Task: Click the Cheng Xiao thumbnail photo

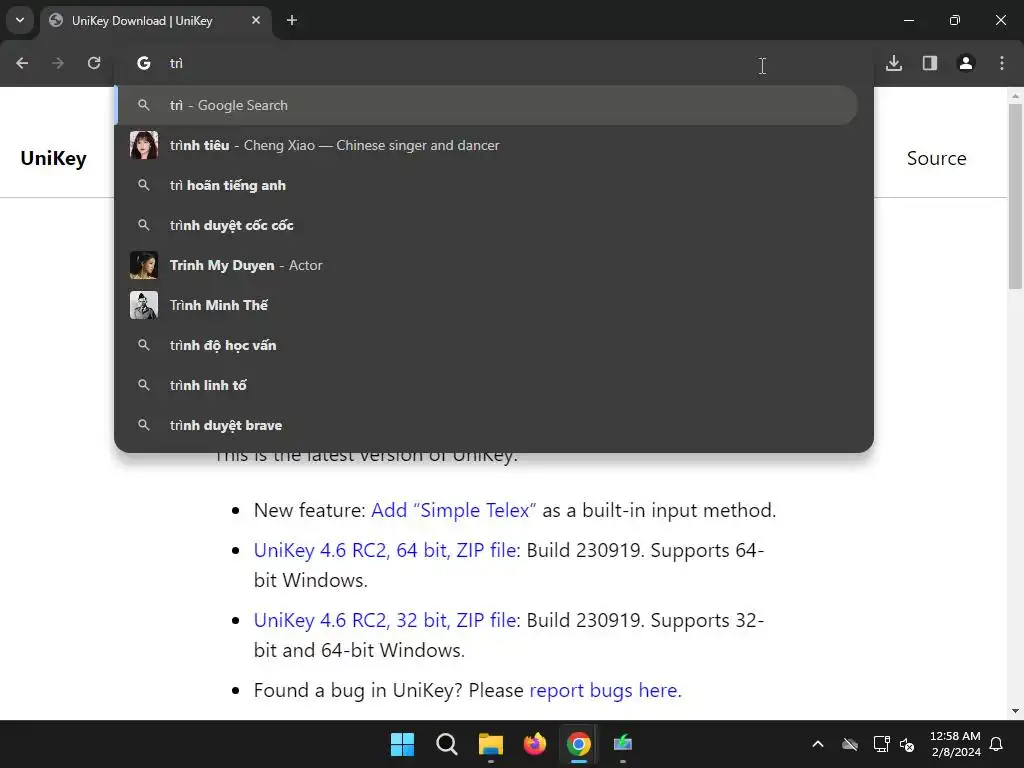Action: click(x=144, y=145)
